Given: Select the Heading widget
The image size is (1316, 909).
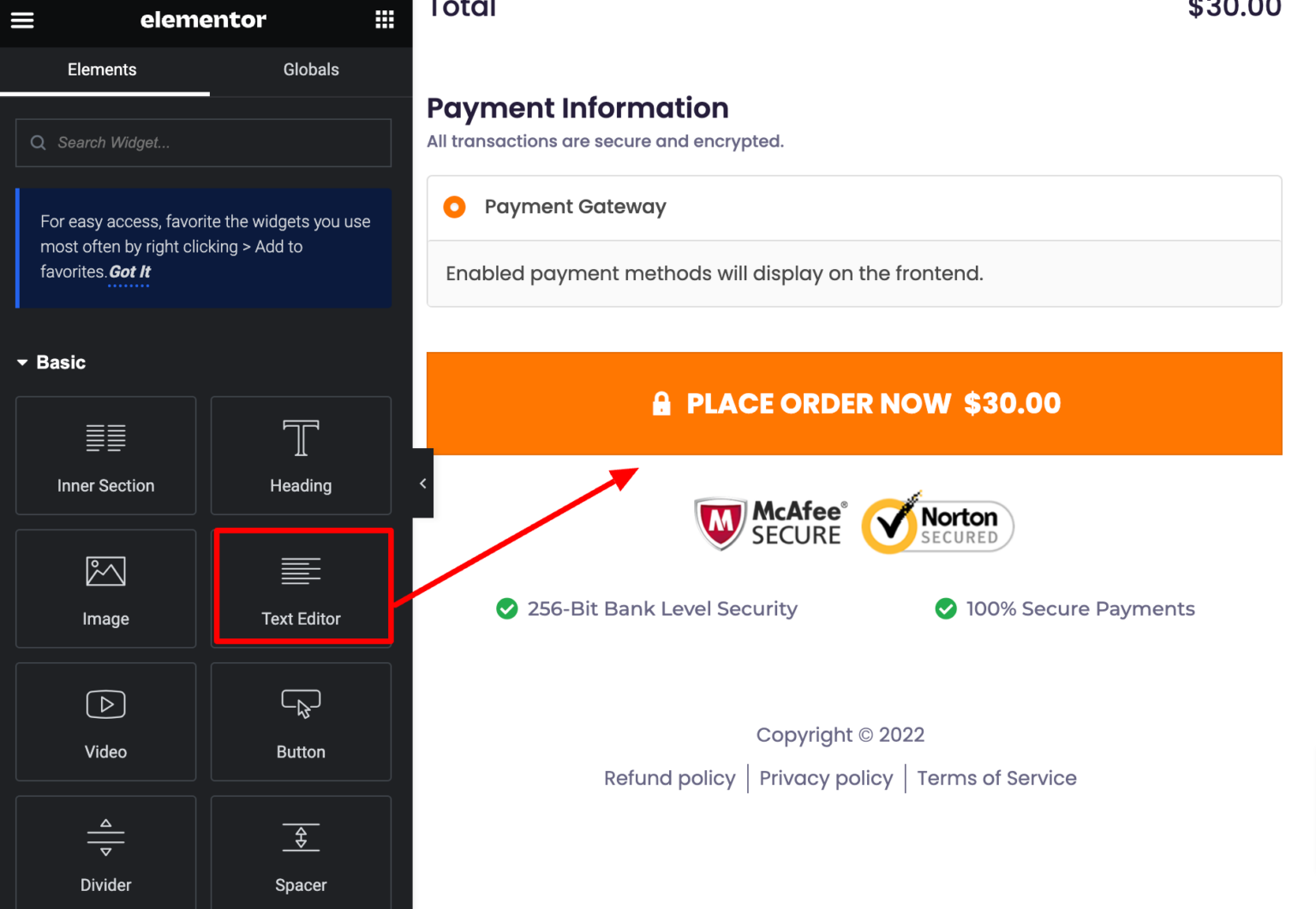Looking at the screenshot, I should 300,455.
